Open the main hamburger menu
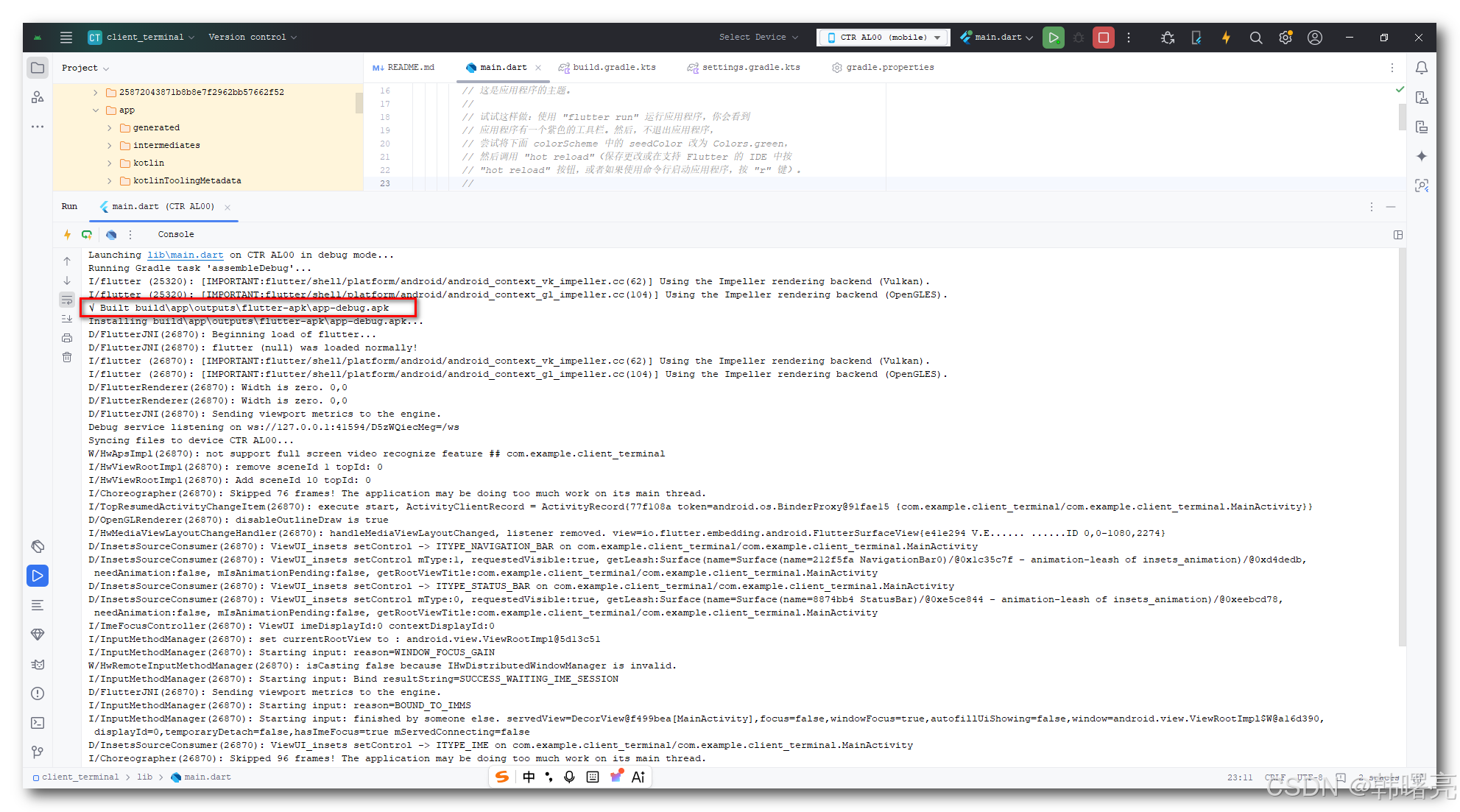This screenshot has width=1460, height=812. coord(66,37)
